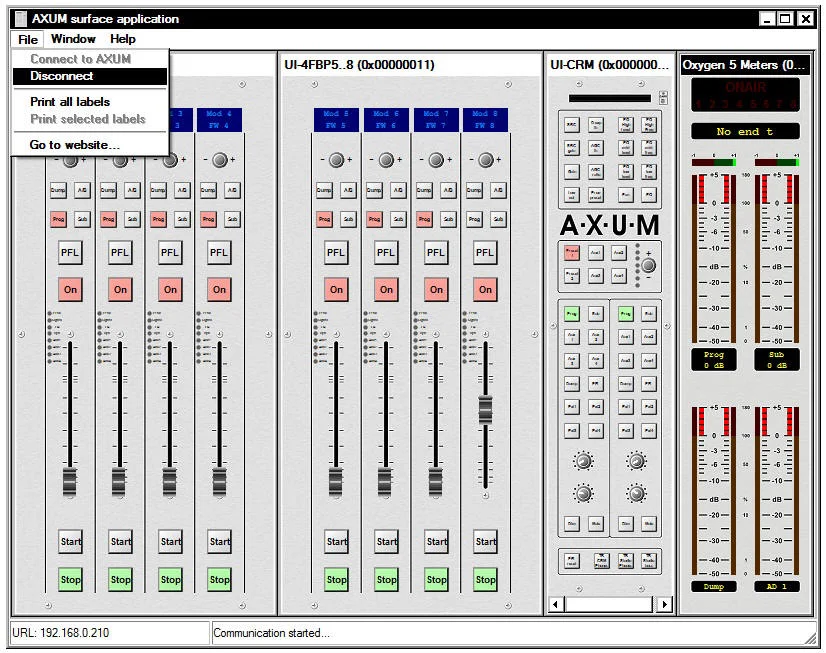Click the gain encoder knob on Mod 8

point(486,160)
